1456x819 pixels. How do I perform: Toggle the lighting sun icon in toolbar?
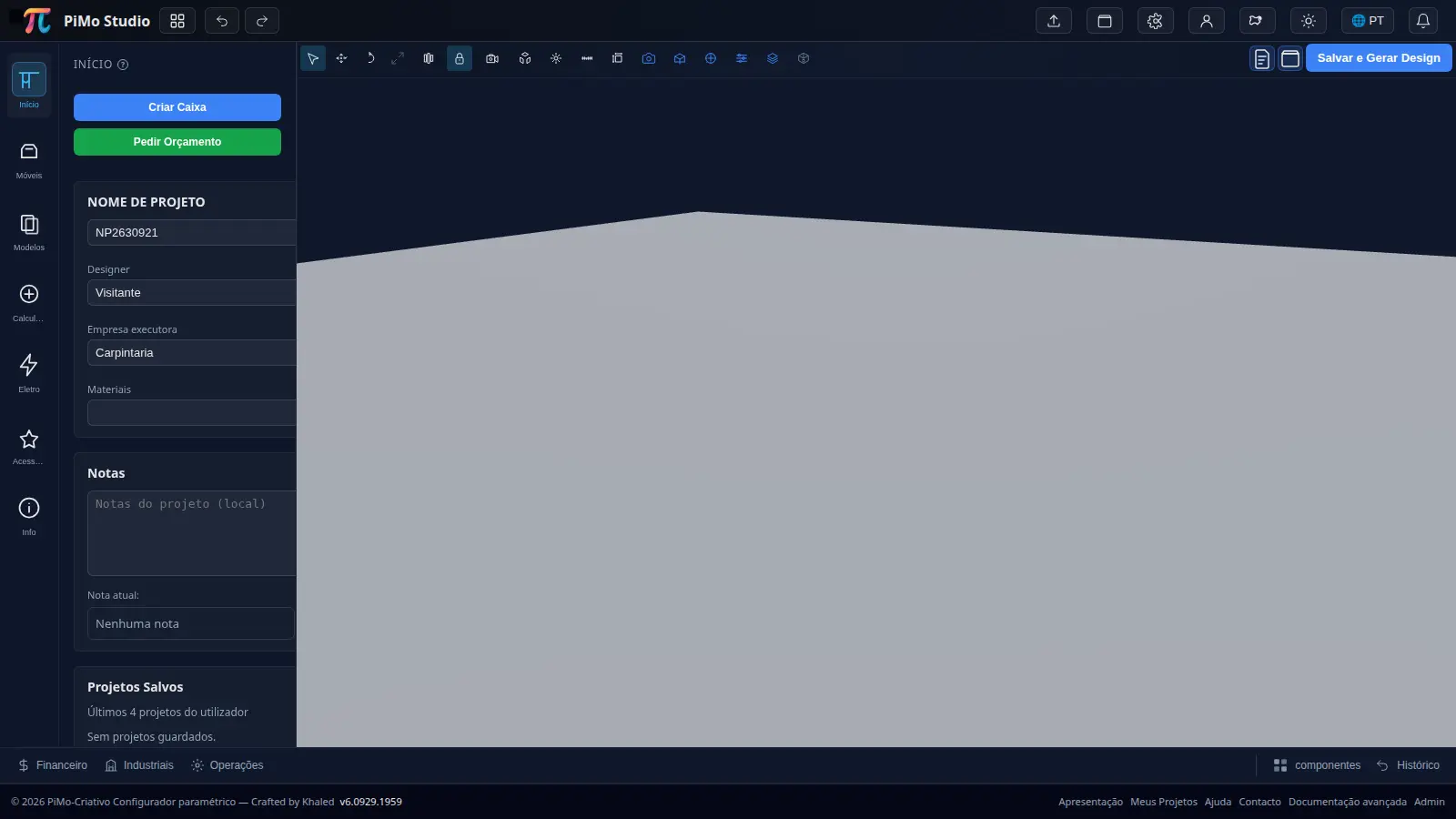[556, 58]
